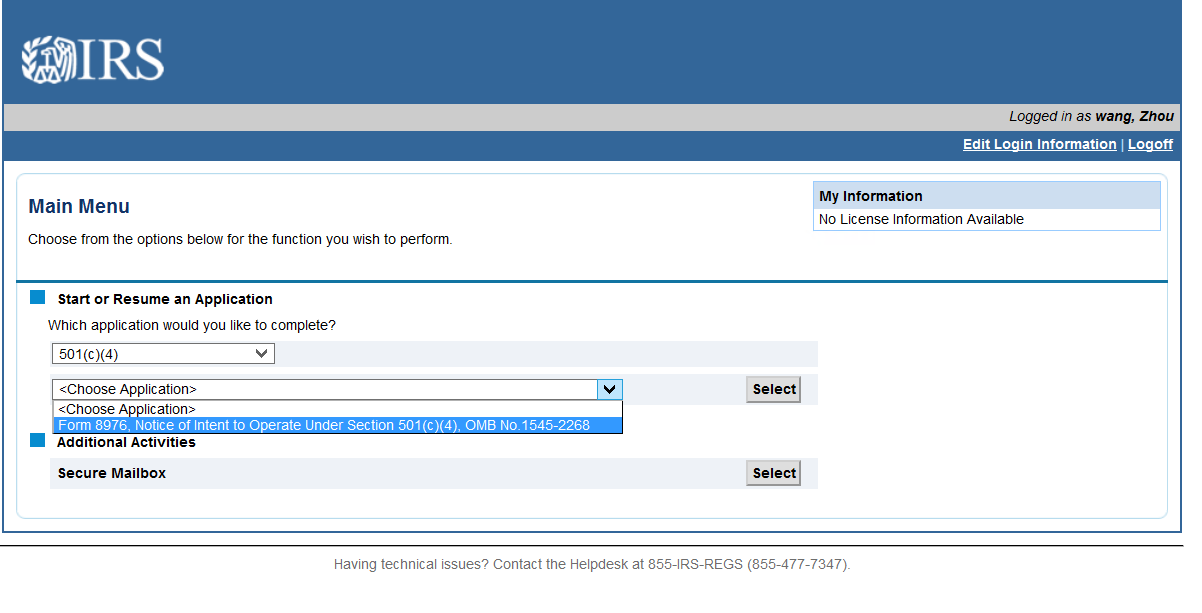Click the IRS eagle logo

93,60
